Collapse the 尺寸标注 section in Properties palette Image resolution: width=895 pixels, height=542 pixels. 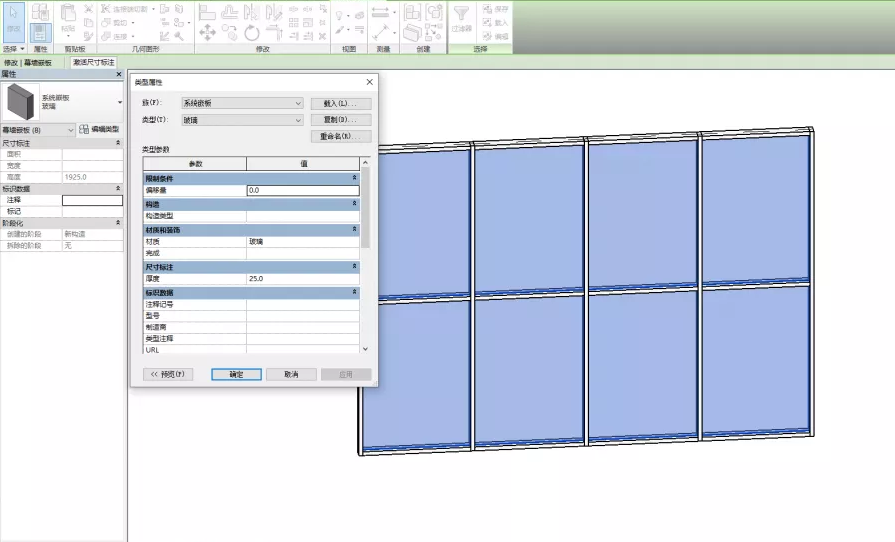pyautogui.click(x=118, y=143)
